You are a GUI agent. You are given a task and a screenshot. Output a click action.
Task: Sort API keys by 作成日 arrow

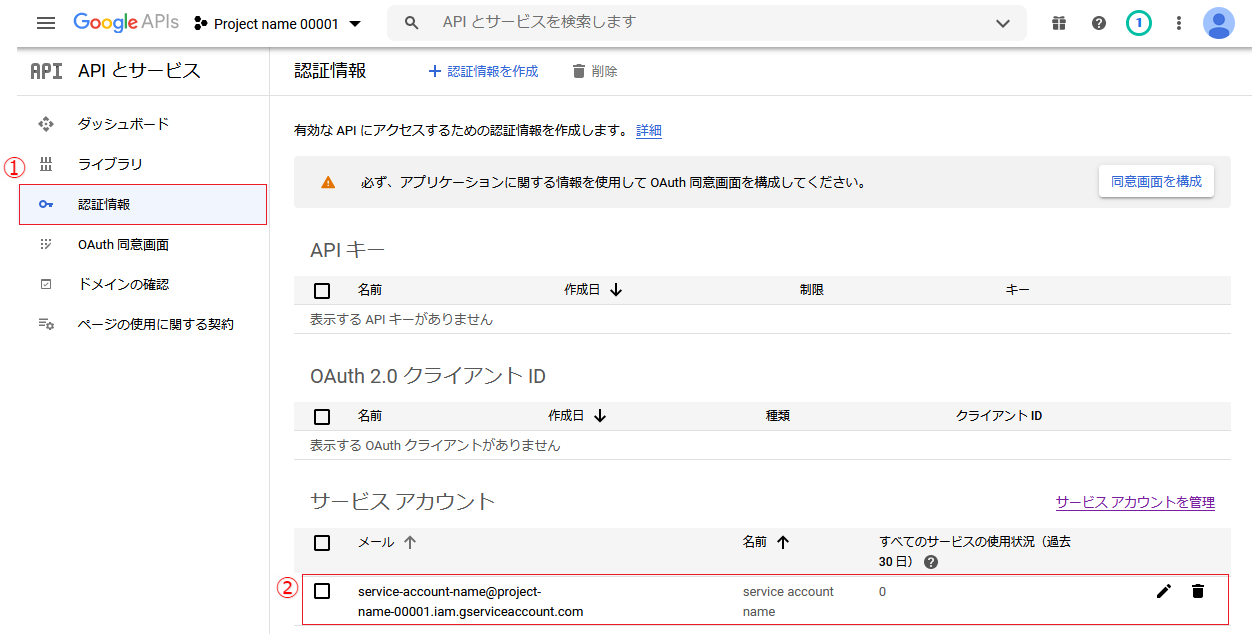[x=616, y=290]
